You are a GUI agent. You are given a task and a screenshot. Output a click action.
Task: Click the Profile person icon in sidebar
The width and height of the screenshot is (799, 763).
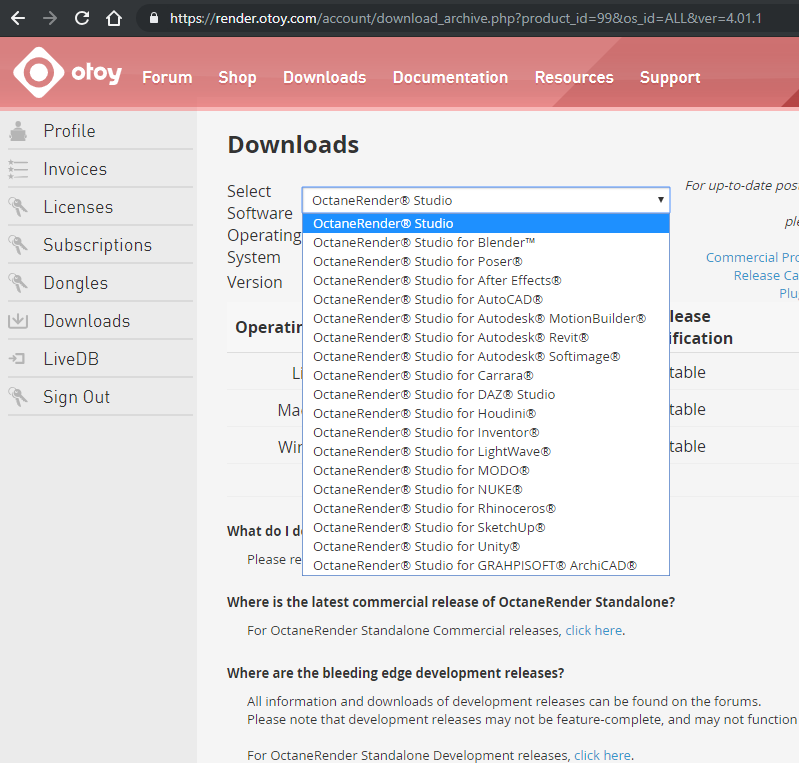(18, 131)
